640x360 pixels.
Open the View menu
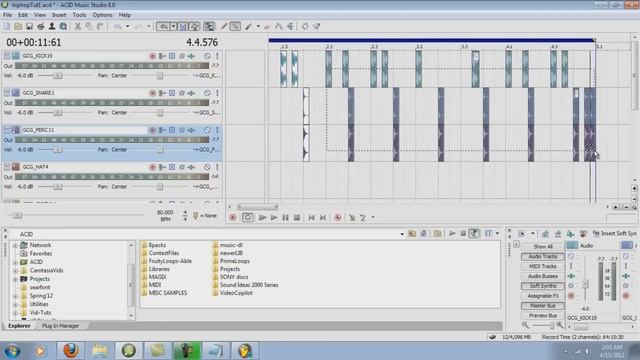tap(40, 15)
